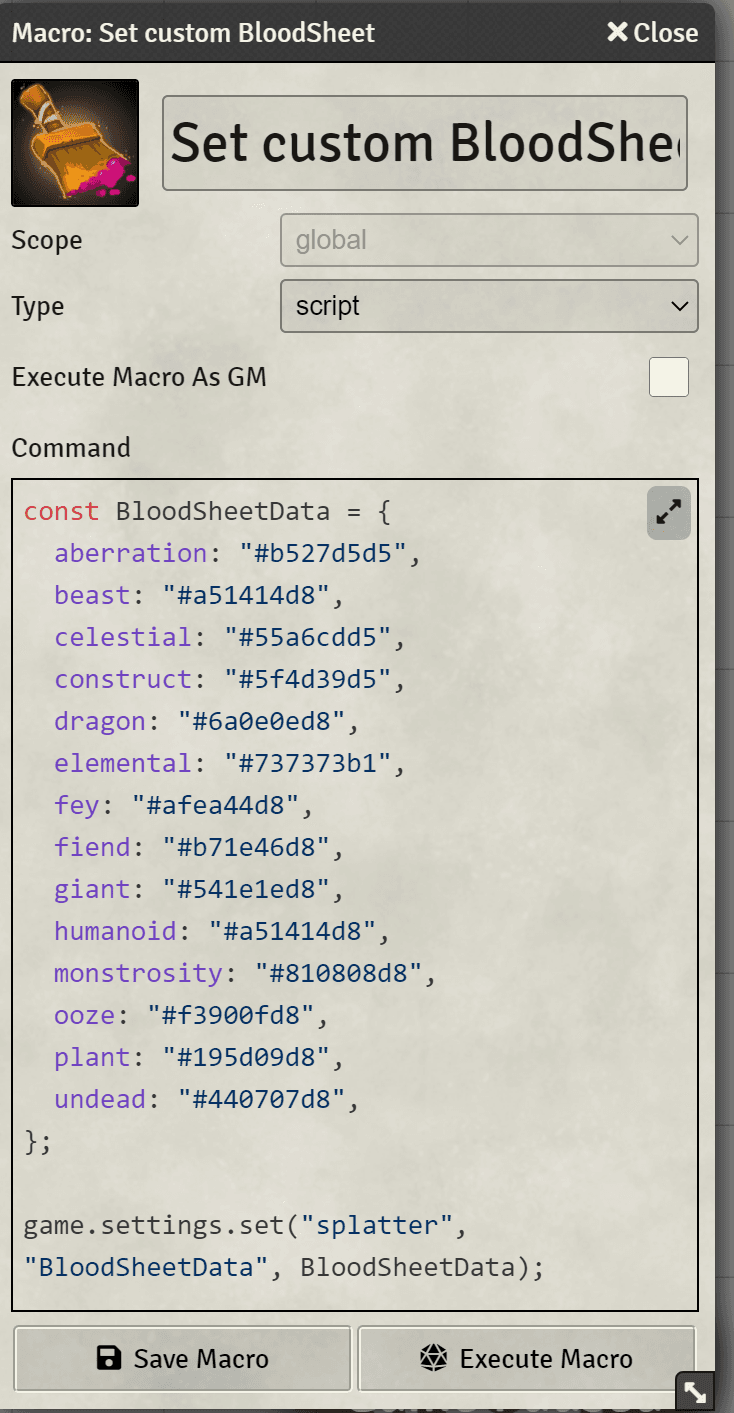Enable Execute Macro As GM checkbox
Screen dimensions: 734x1413
pos(668,377)
